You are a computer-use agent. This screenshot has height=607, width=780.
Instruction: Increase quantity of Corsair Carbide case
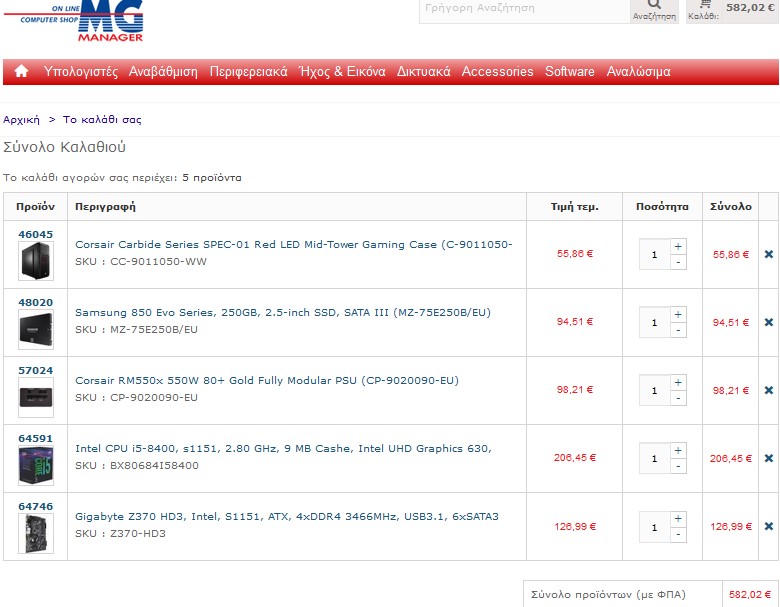click(678, 246)
